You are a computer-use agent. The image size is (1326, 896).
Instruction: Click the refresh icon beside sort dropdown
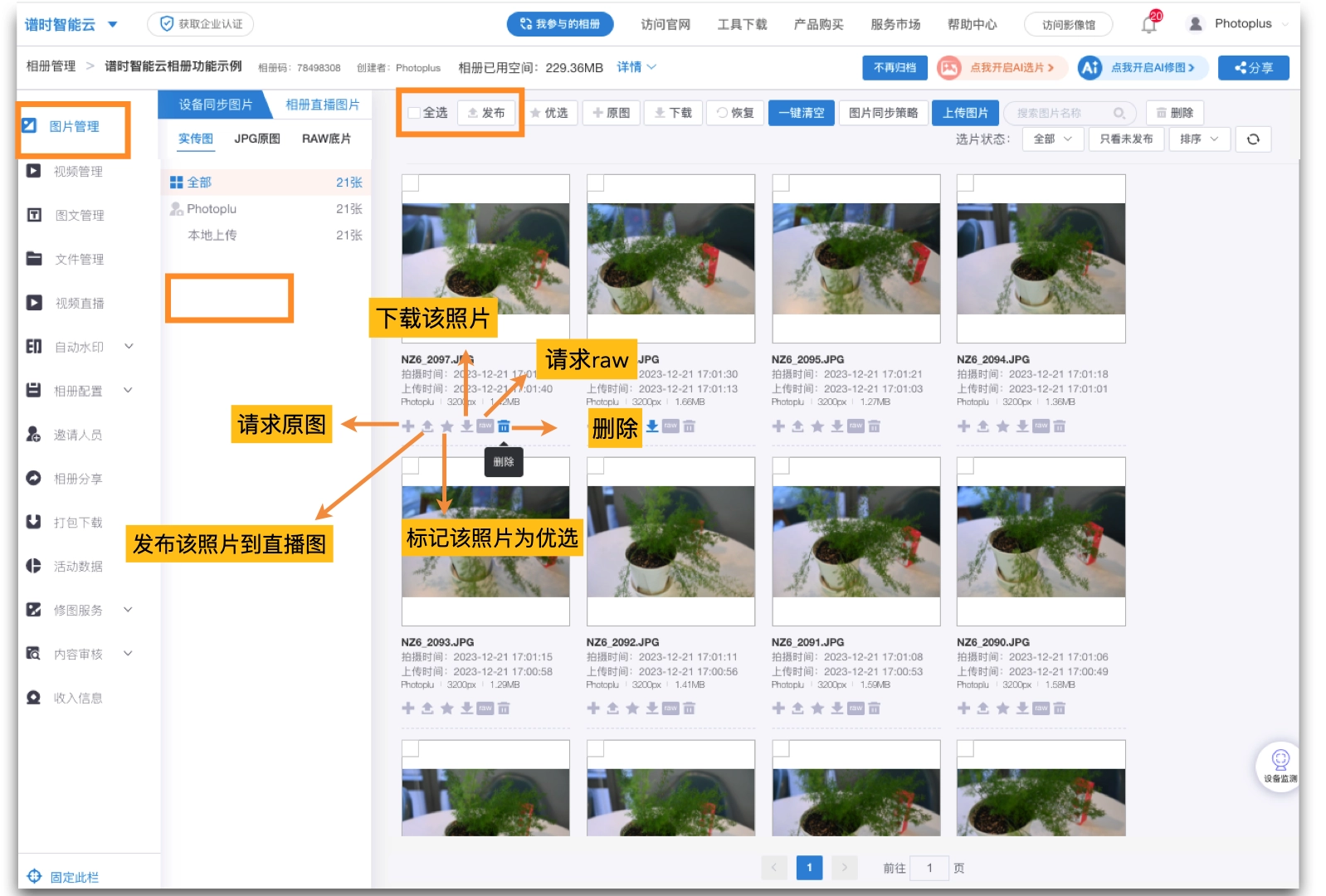[x=1253, y=139]
